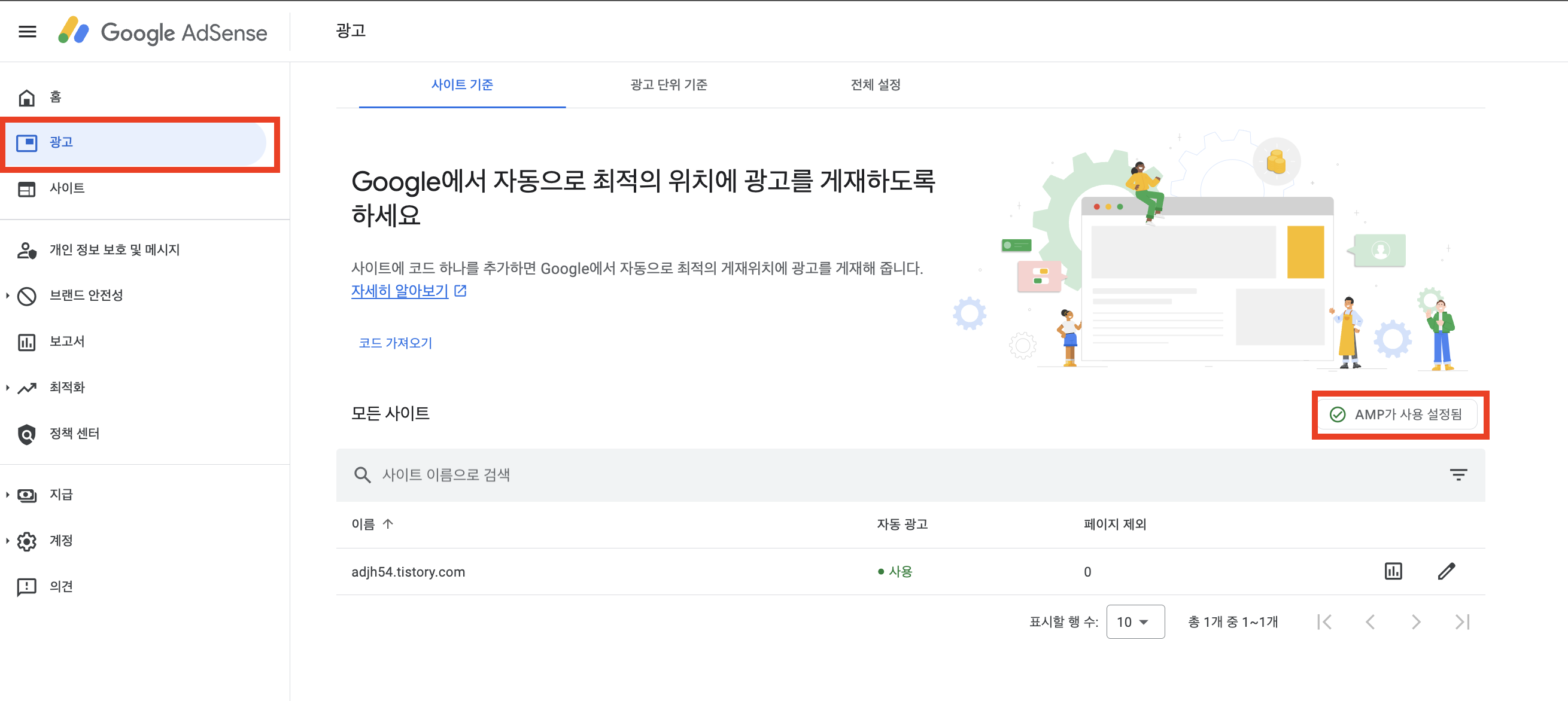Open the 자세히 알아보기 link

(400, 291)
